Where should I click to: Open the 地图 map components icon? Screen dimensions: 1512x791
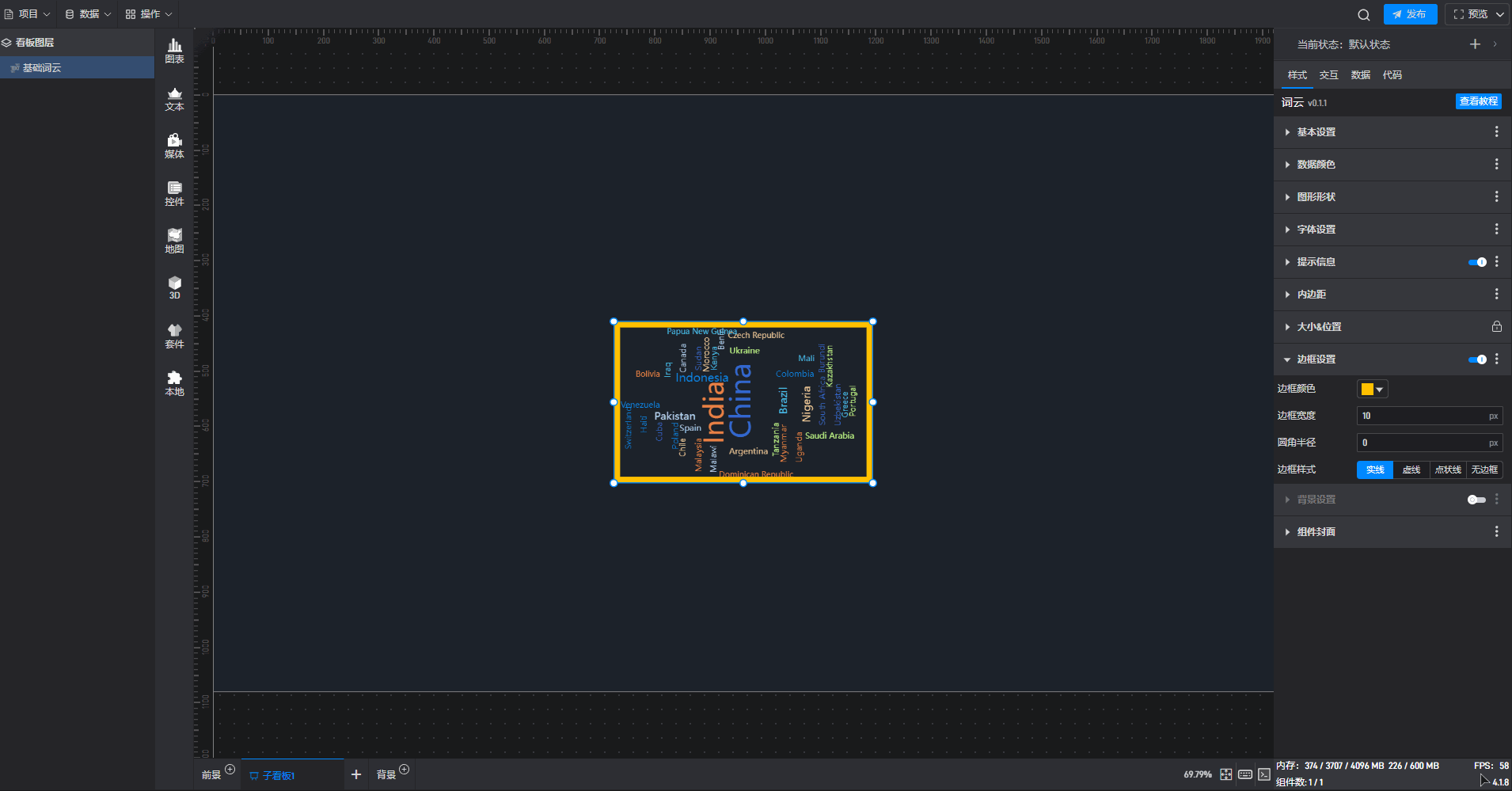pos(174,241)
